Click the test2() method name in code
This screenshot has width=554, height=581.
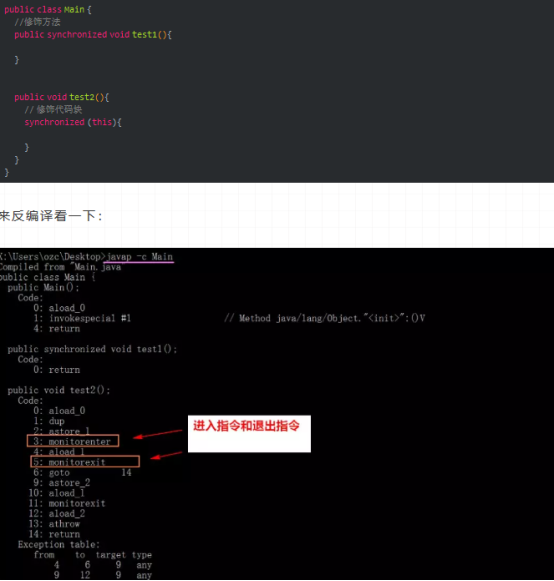click(89, 97)
